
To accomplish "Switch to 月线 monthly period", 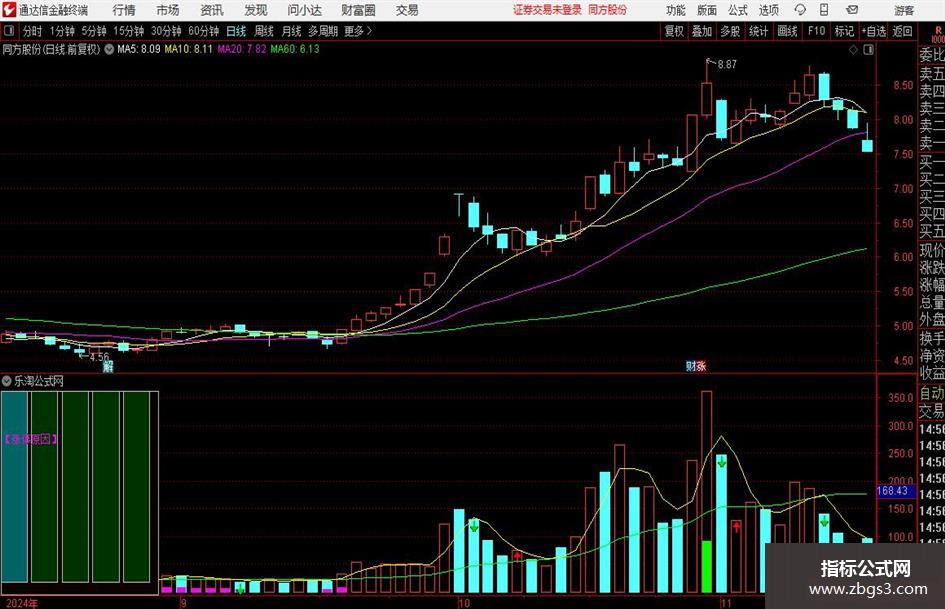I will pyautogui.click(x=291, y=31).
